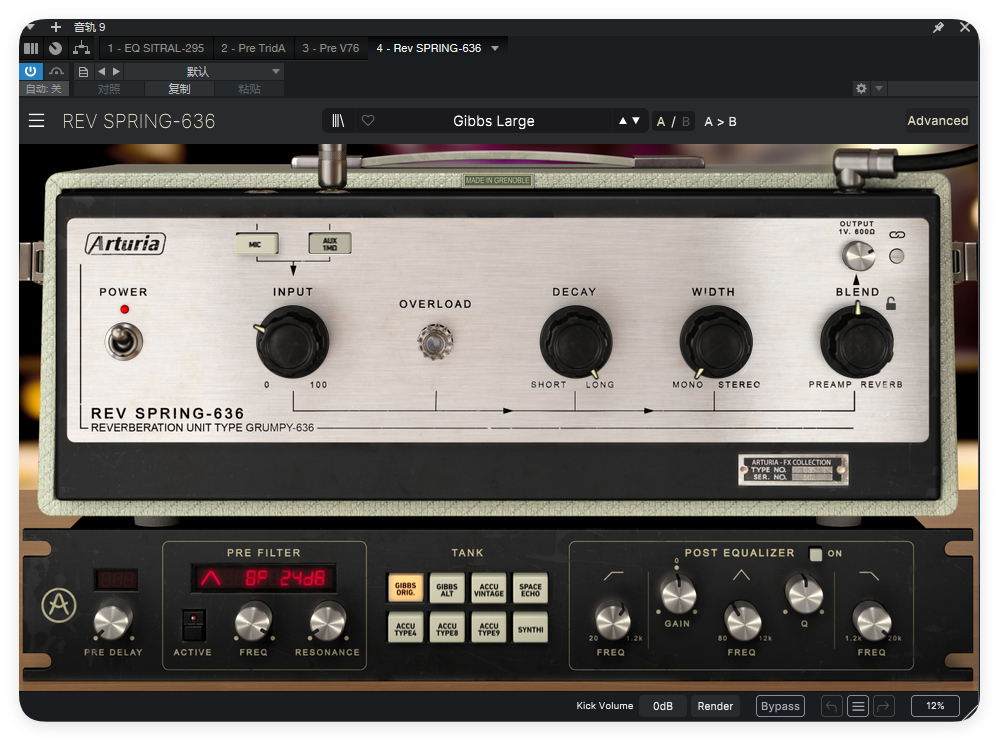Click the pre filter mode shape in display

(x=210, y=578)
